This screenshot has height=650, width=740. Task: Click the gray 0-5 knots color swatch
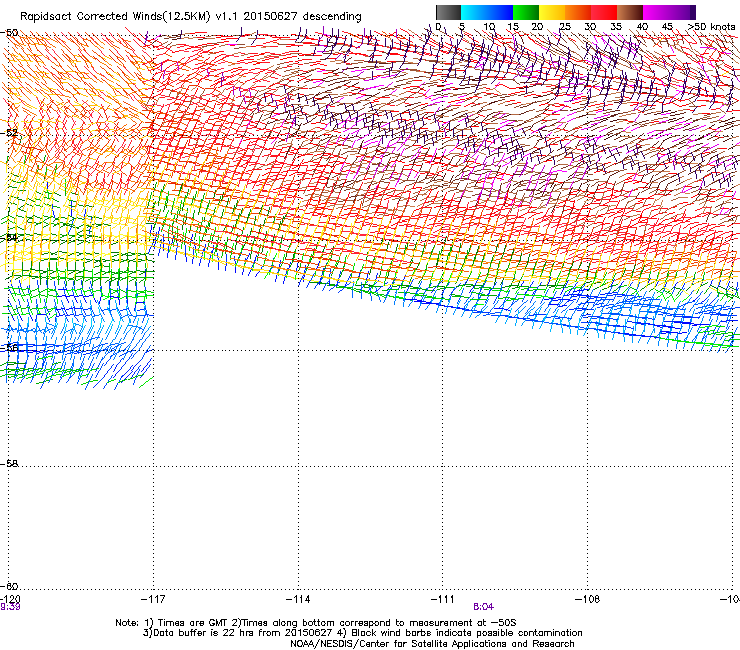point(448,12)
